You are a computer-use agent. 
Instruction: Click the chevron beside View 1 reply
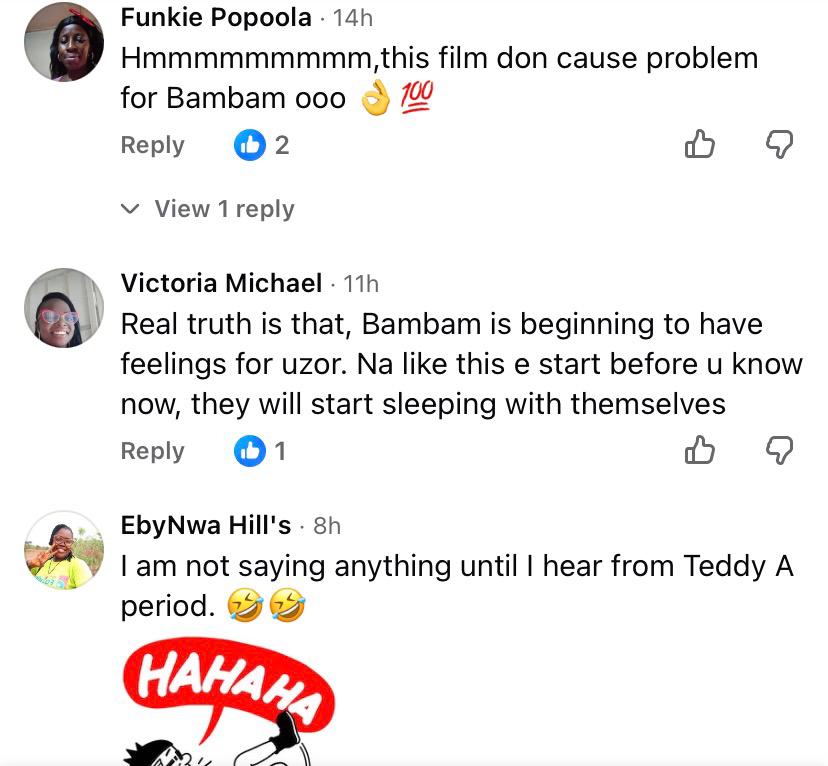click(130, 209)
